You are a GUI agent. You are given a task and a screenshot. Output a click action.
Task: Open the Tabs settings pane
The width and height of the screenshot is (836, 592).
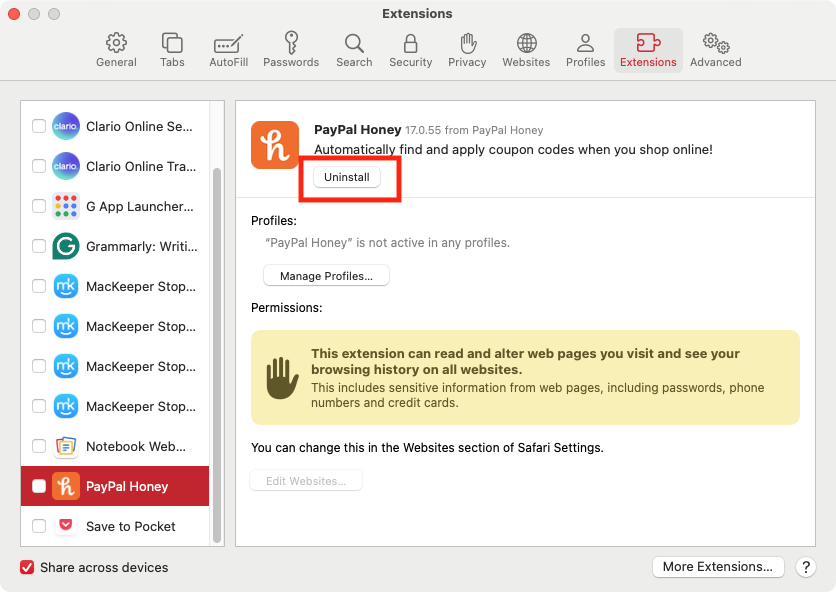coord(172,48)
